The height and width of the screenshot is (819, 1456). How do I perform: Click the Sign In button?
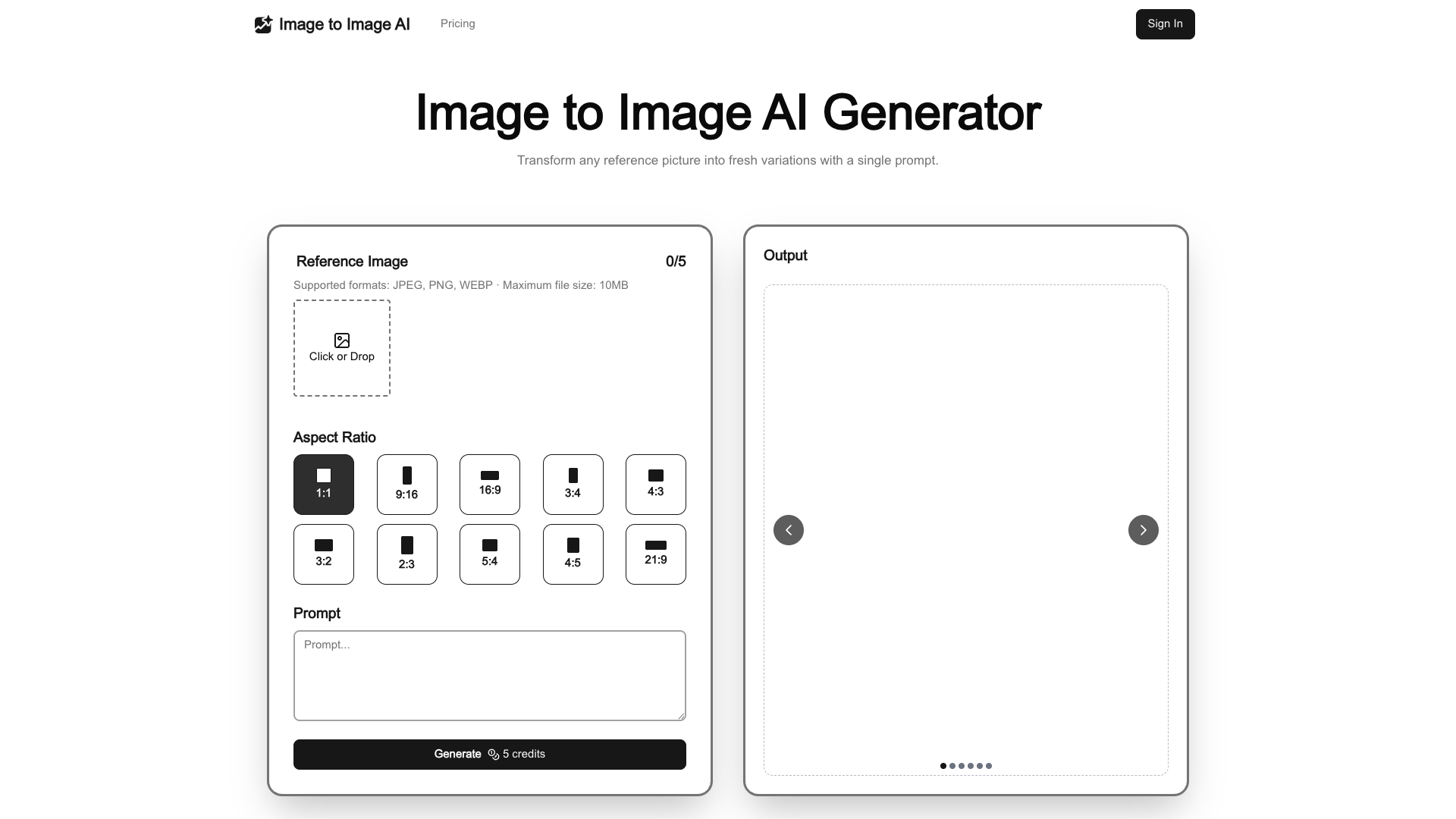pyautogui.click(x=1165, y=24)
